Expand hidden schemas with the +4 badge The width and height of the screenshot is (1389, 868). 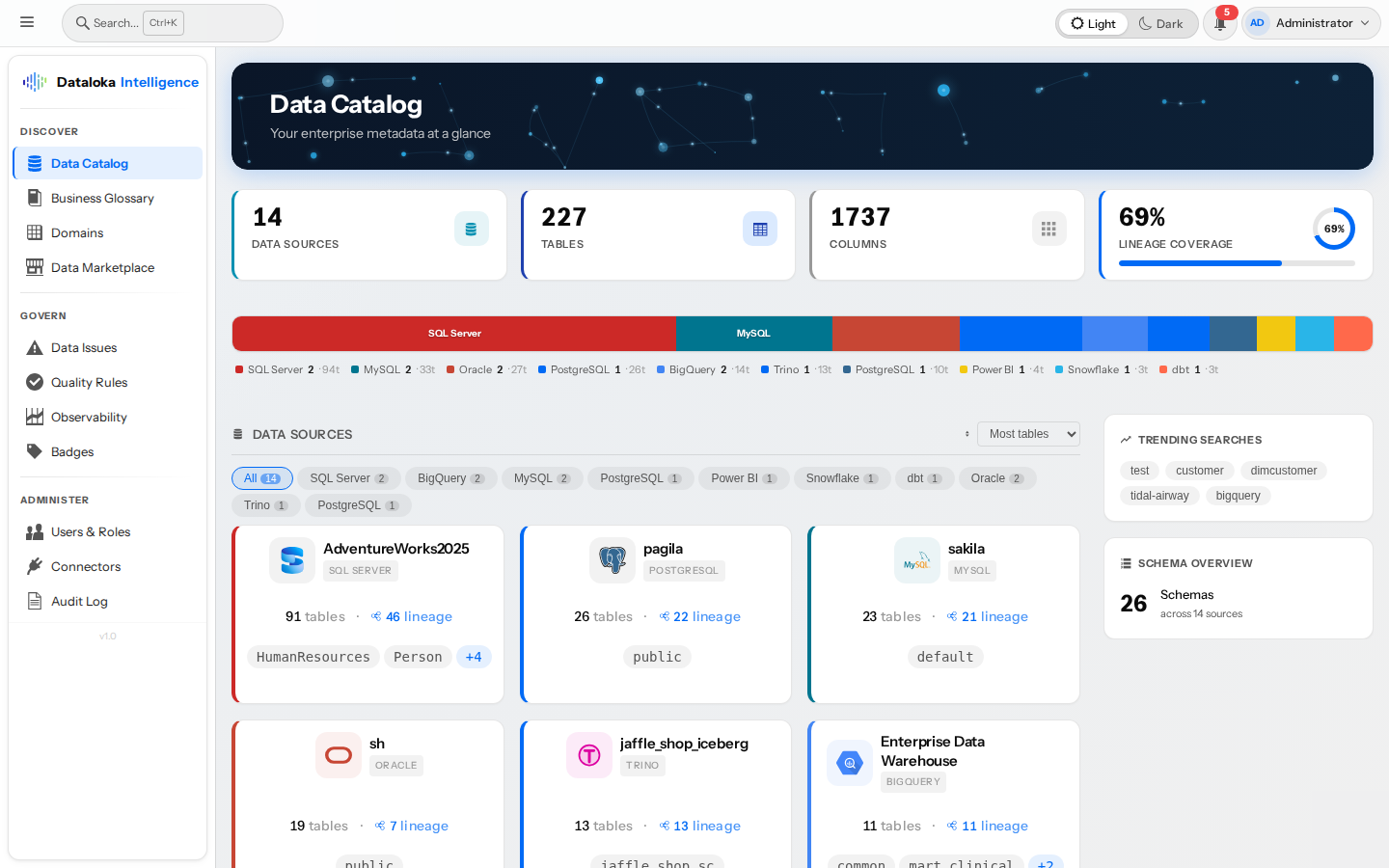pos(474,657)
